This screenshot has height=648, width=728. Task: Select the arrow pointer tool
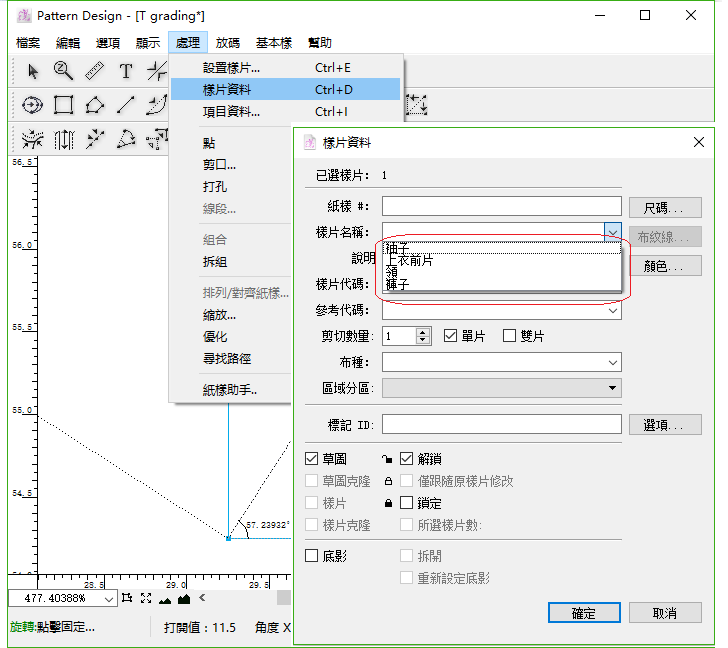(33, 71)
